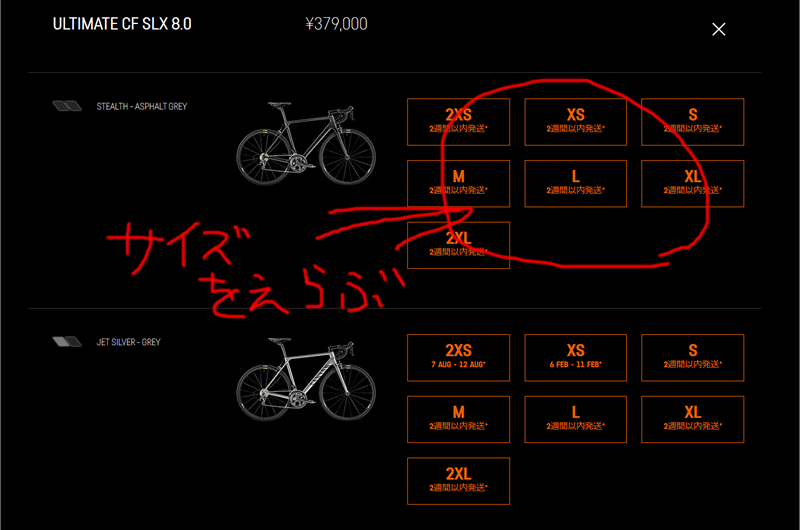Pick size XL in Jet Silver Grey
Screen dimensions: 800x530
coord(692,419)
